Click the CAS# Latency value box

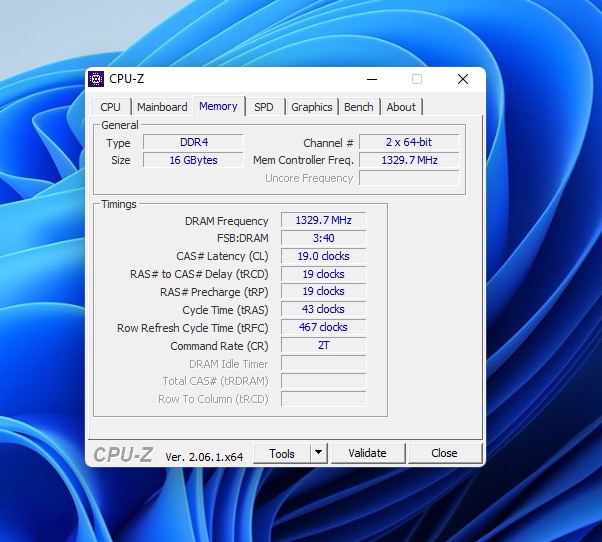tap(323, 256)
